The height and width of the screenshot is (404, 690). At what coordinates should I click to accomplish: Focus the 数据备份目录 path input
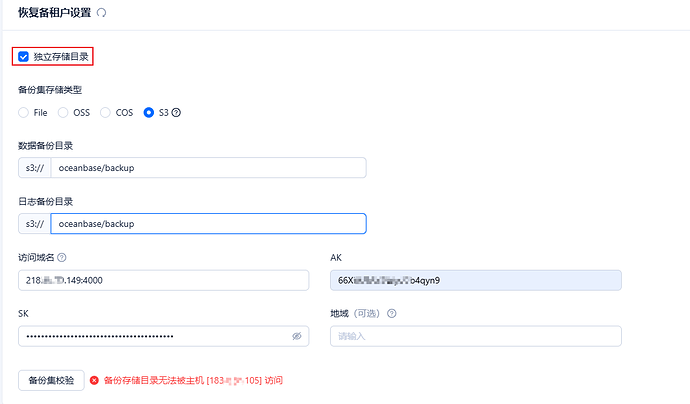[x=209, y=168]
